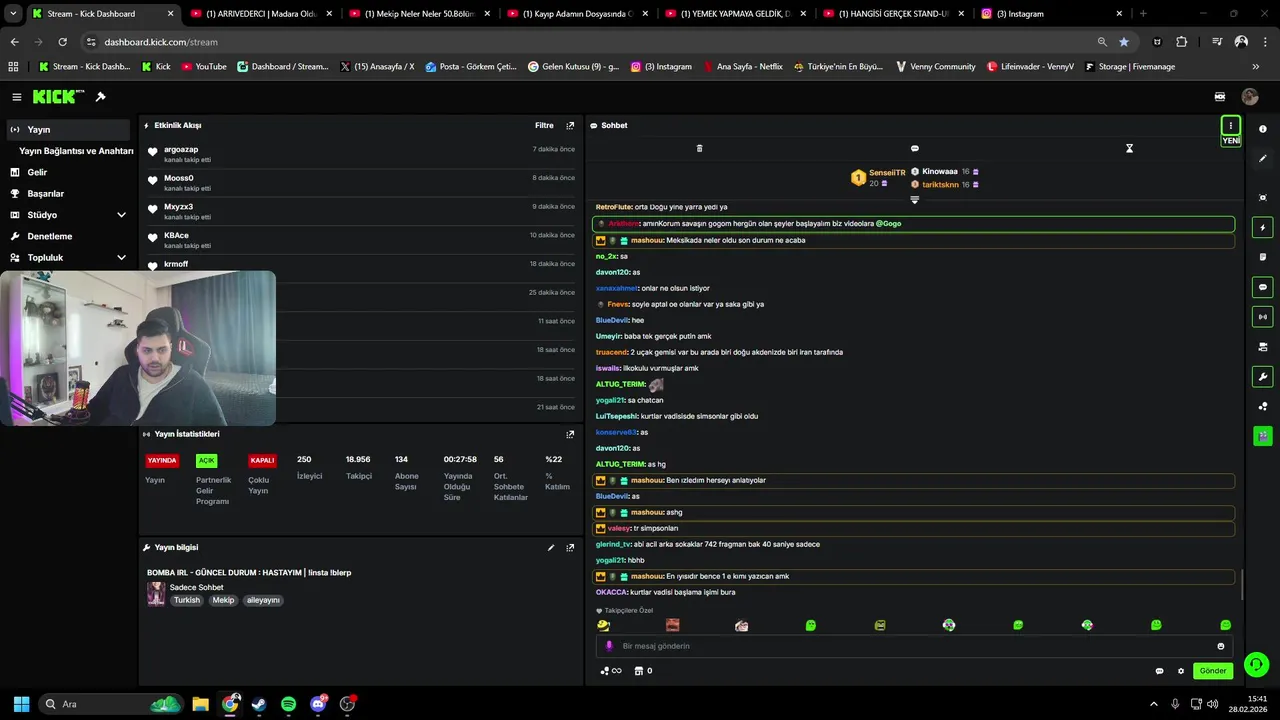The image size is (1280, 720).
Task: Pop out the Etkinlik Akışı panel
Action: click(x=570, y=126)
